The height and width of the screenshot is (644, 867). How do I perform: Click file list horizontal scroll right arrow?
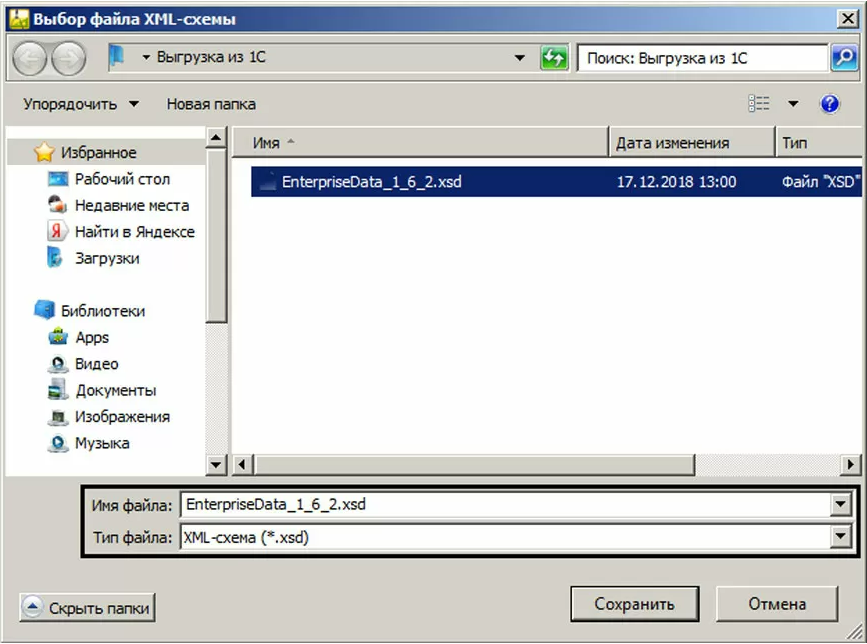tap(850, 464)
